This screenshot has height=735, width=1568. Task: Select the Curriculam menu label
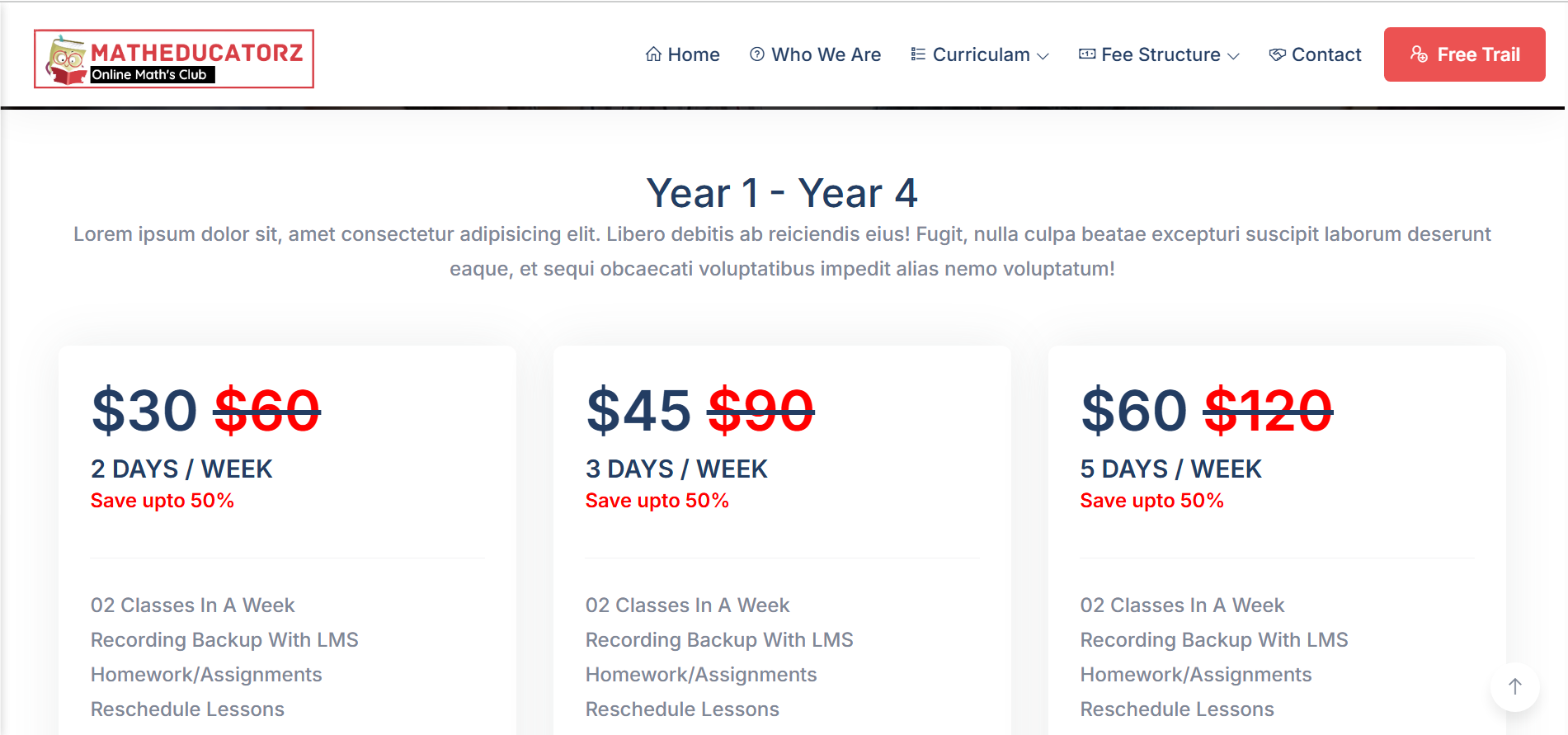coord(981,54)
